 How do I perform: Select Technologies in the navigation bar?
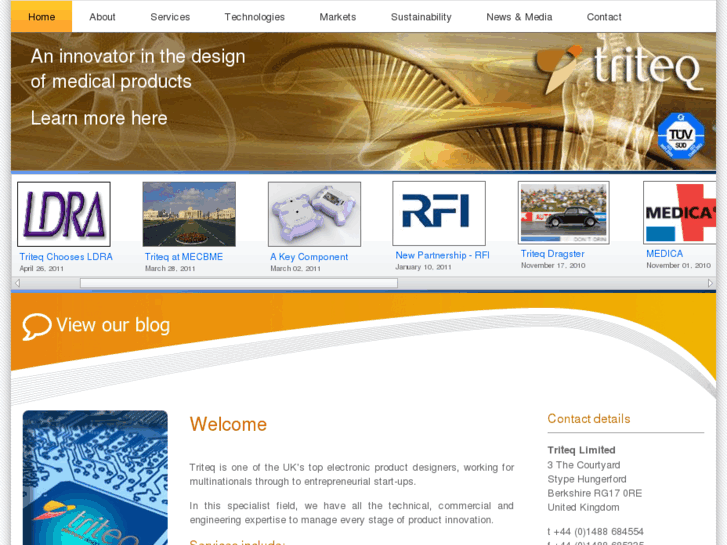tap(255, 17)
